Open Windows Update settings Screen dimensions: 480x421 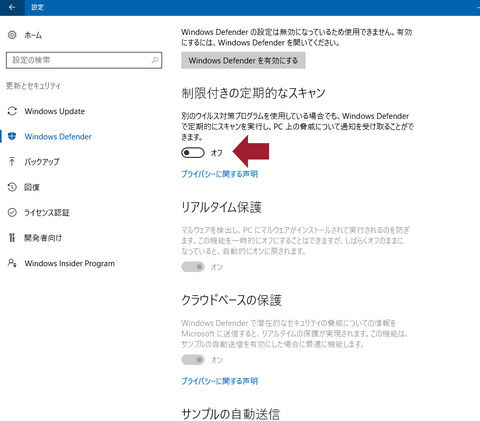[54, 111]
